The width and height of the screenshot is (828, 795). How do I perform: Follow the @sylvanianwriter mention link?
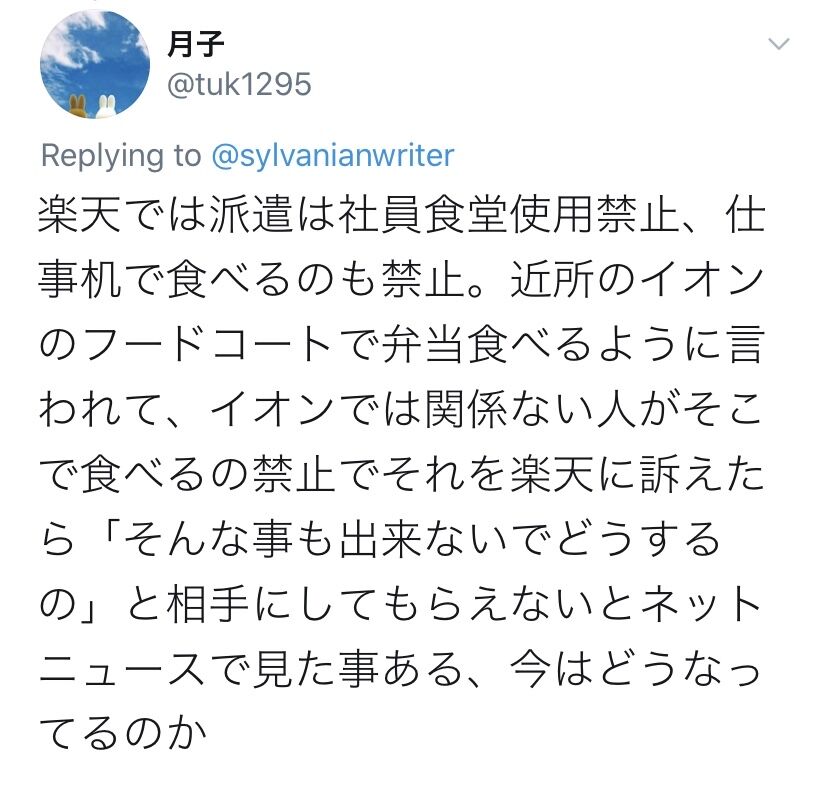click(333, 156)
